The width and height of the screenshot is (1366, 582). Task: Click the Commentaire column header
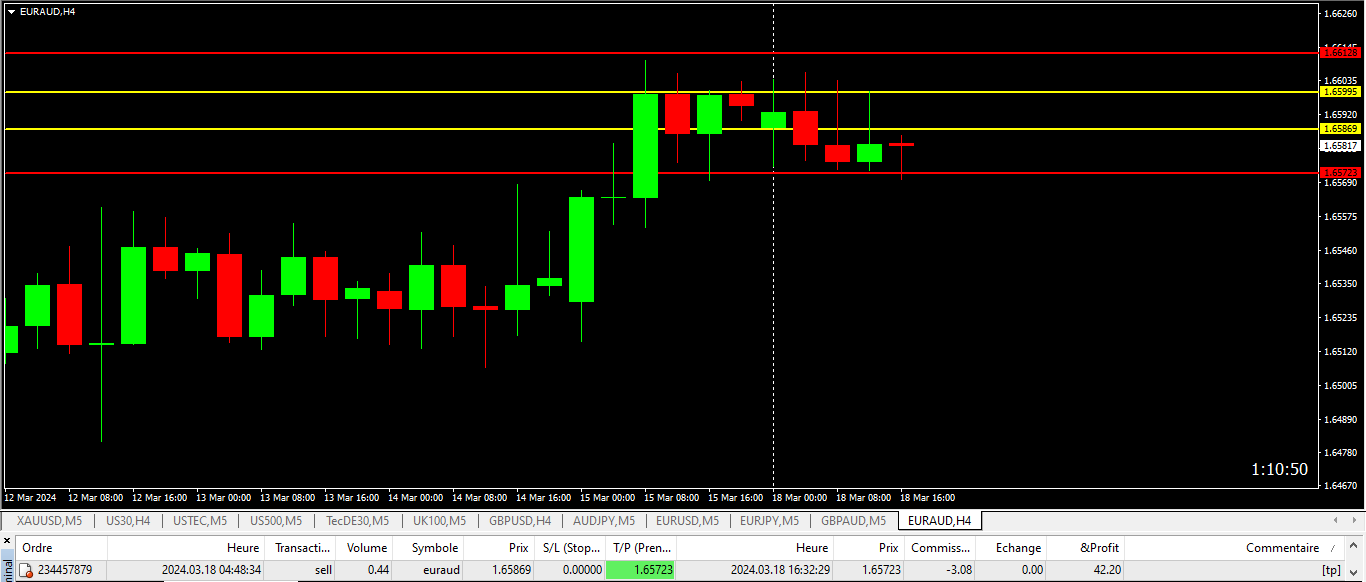[1234, 548]
